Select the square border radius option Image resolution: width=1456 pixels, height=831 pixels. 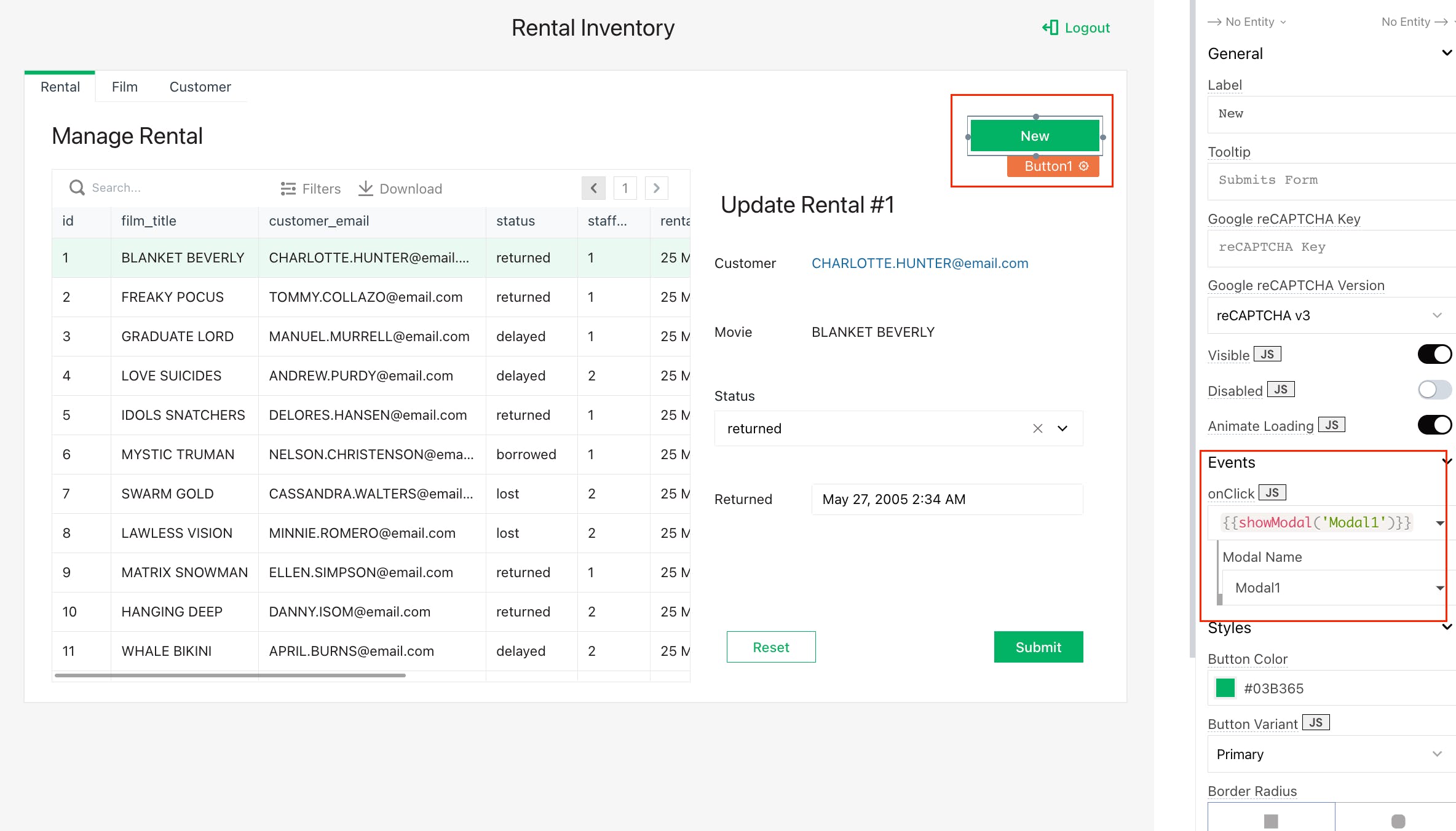1271,821
